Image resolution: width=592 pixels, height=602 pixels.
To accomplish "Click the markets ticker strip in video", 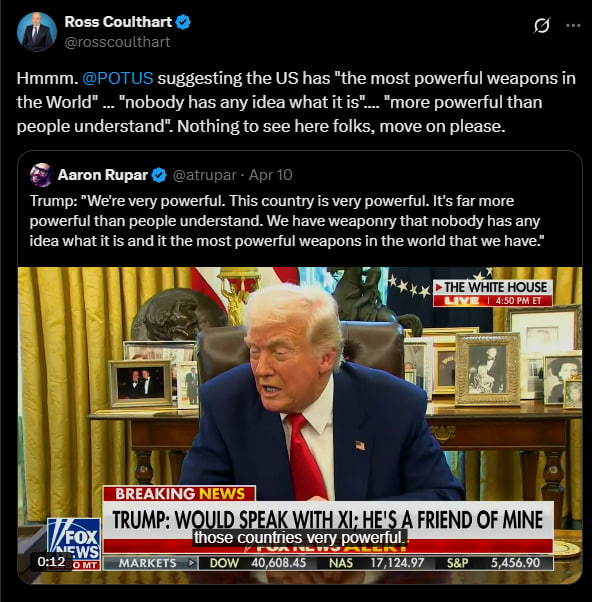I will coord(328,563).
